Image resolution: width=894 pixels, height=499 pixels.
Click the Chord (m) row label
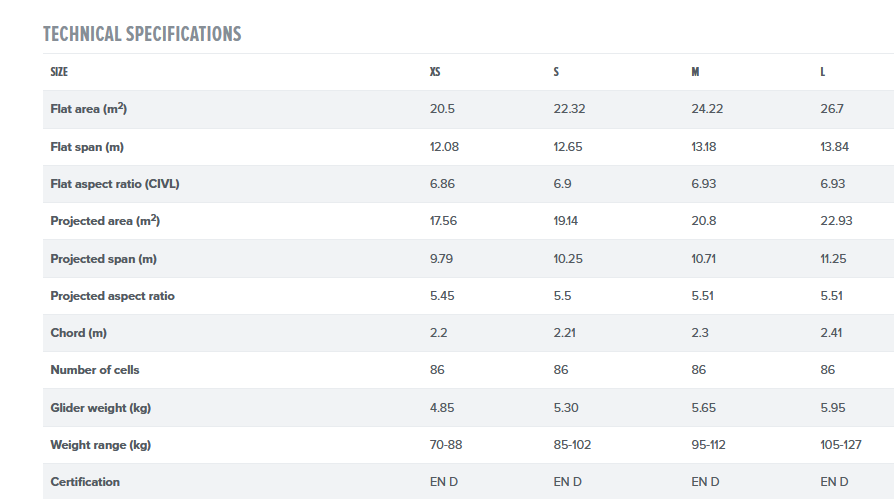(78, 333)
